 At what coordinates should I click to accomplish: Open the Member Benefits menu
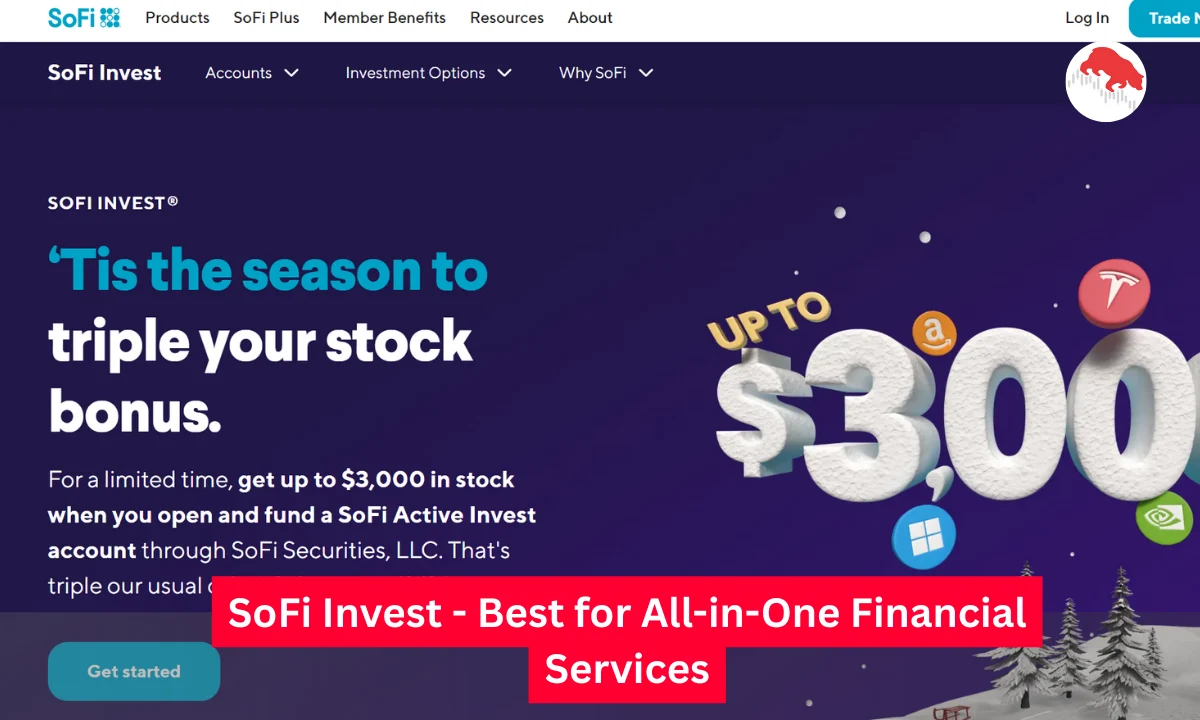tap(384, 17)
